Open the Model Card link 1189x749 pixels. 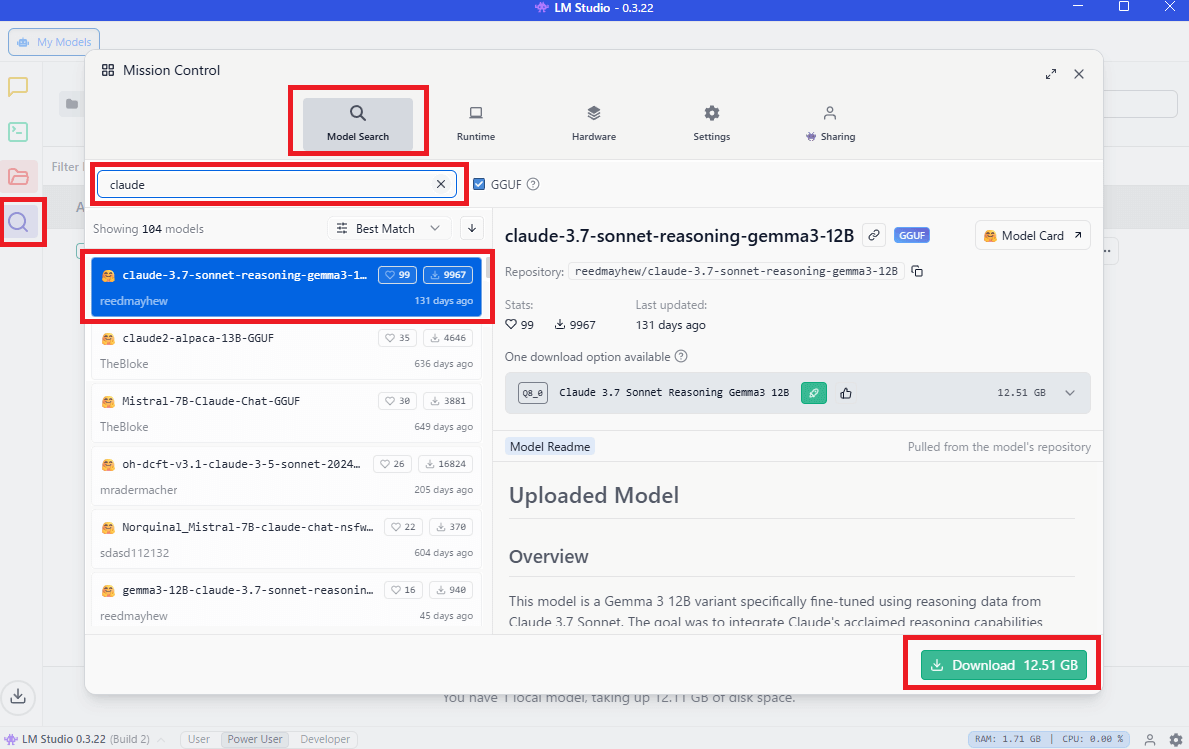coord(1033,236)
